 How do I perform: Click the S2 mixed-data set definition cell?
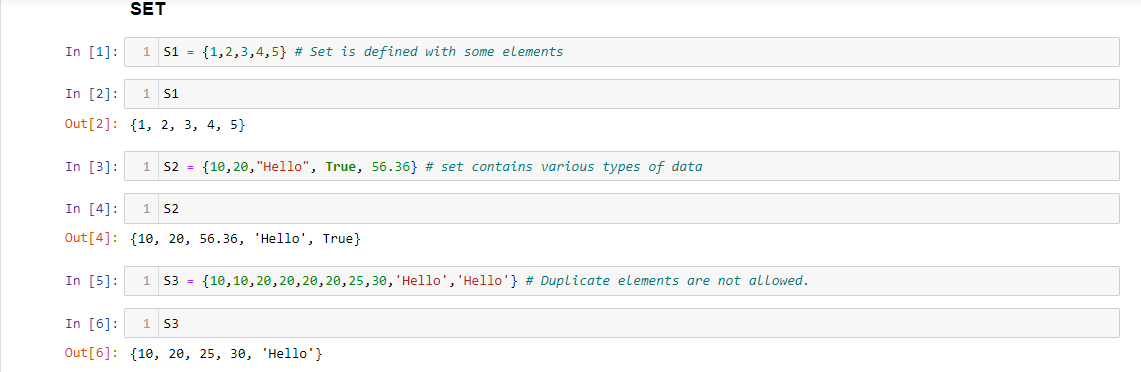(621, 166)
